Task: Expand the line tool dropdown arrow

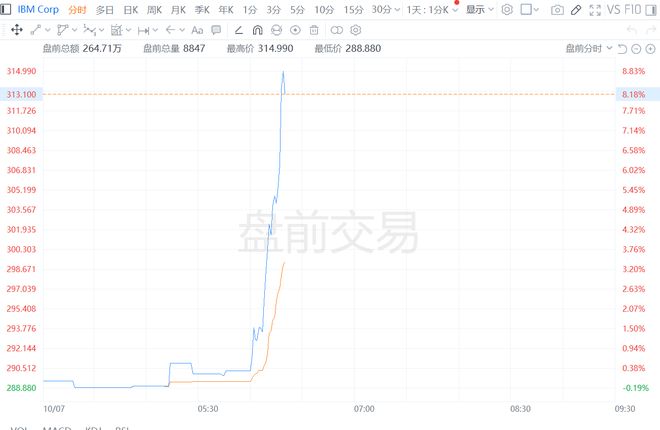Action: (48, 30)
